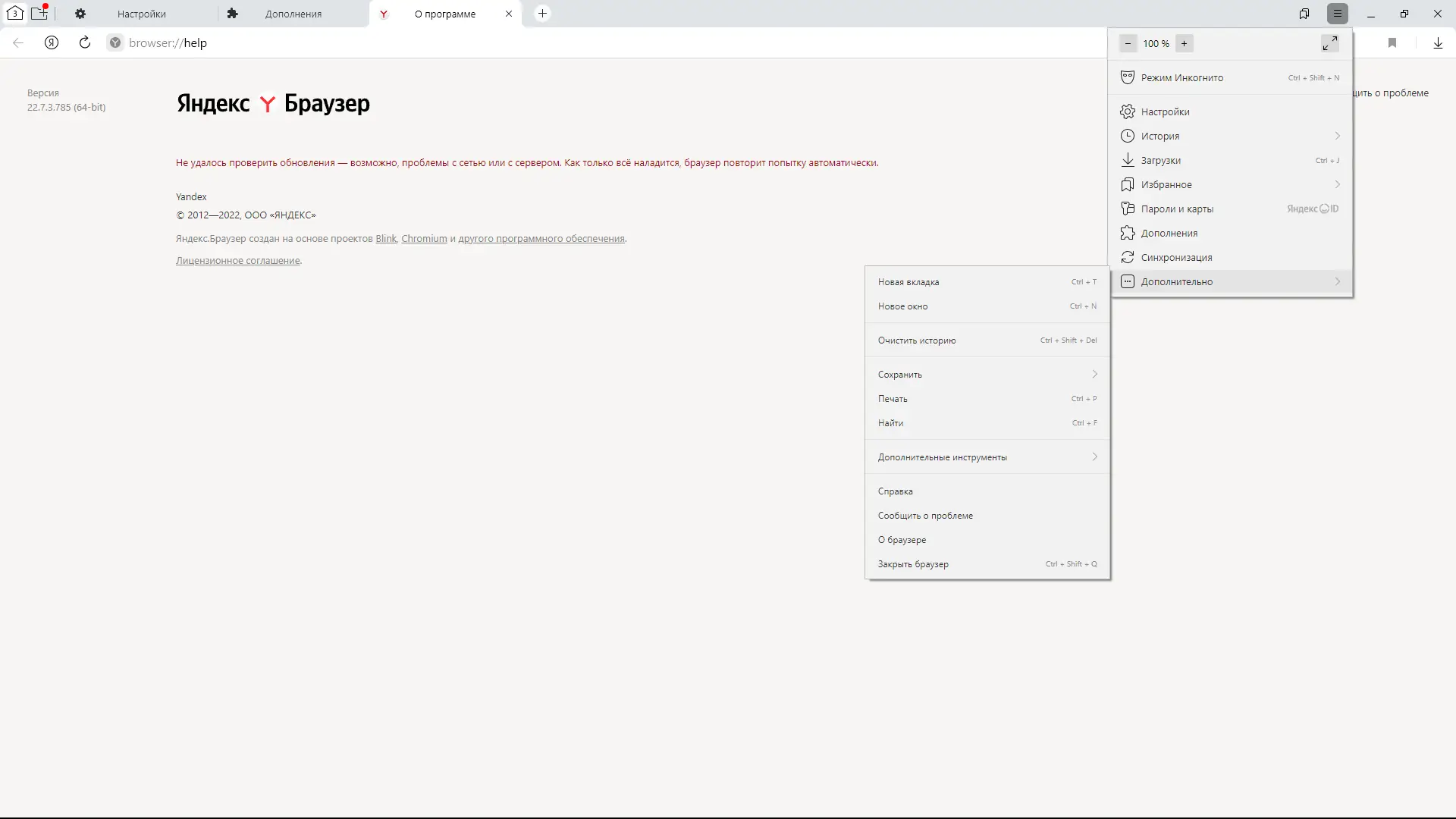This screenshot has width=1456, height=819.
Task: Click the Синхронизация sync arrows icon
Action: (x=1128, y=257)
